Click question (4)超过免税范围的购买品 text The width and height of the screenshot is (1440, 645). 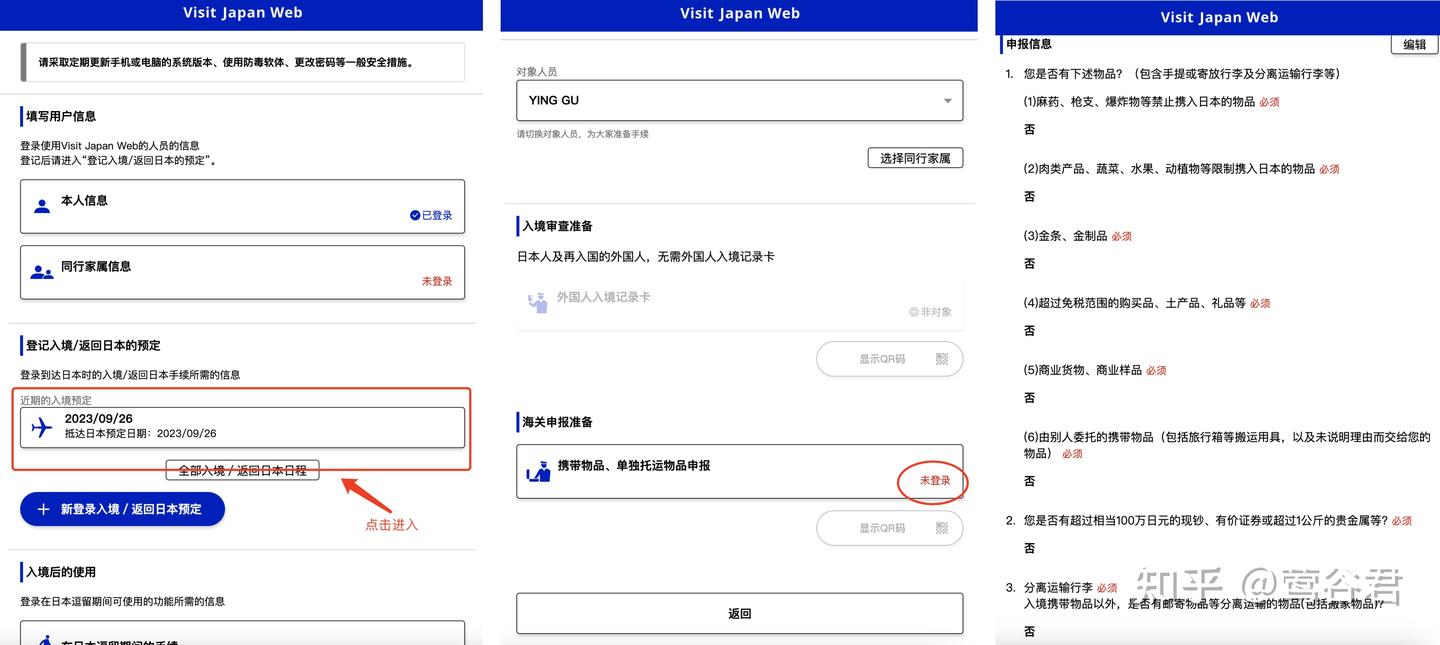tap(1134, 303)
